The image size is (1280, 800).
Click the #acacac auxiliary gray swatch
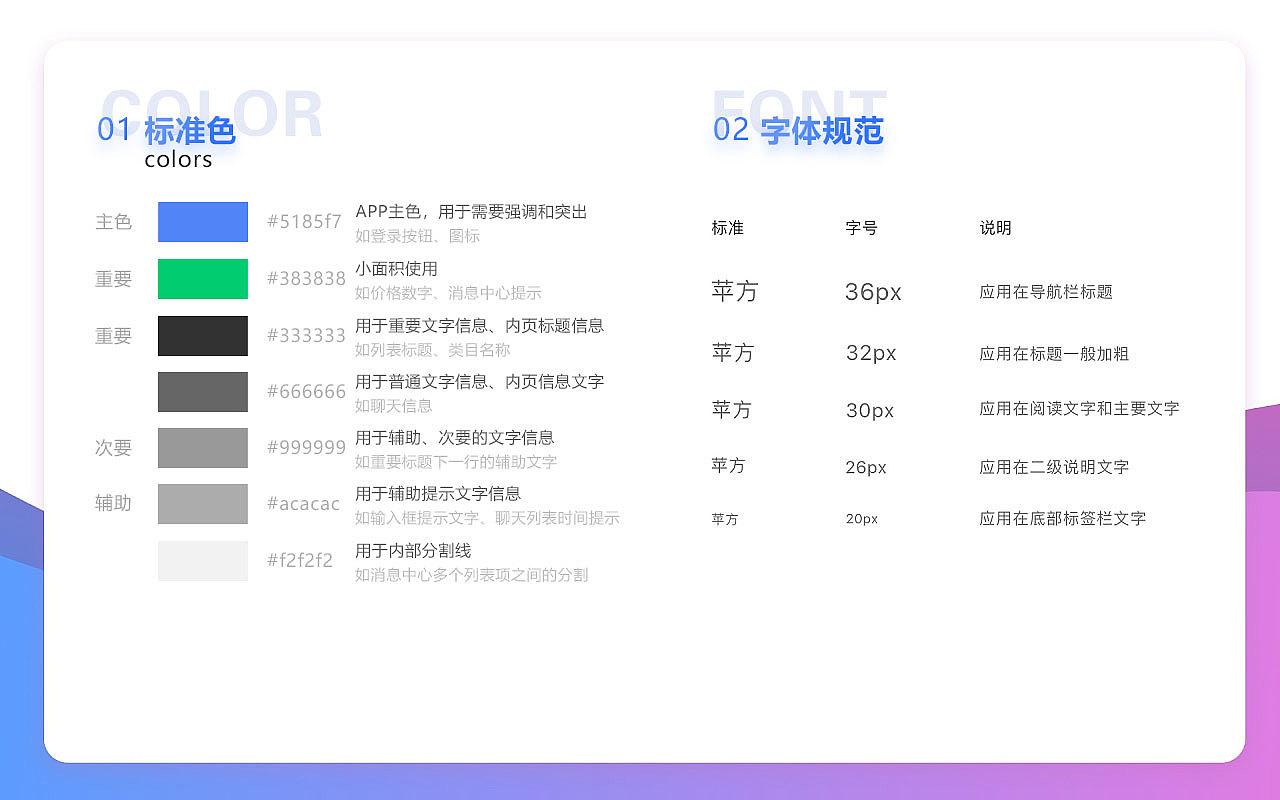point(203,504)
